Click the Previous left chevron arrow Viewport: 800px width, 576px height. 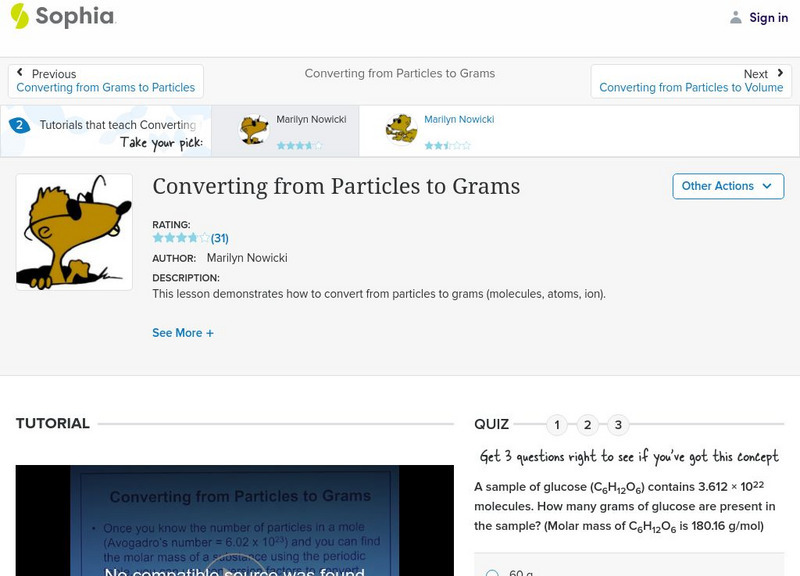click(x=21, y=73)
